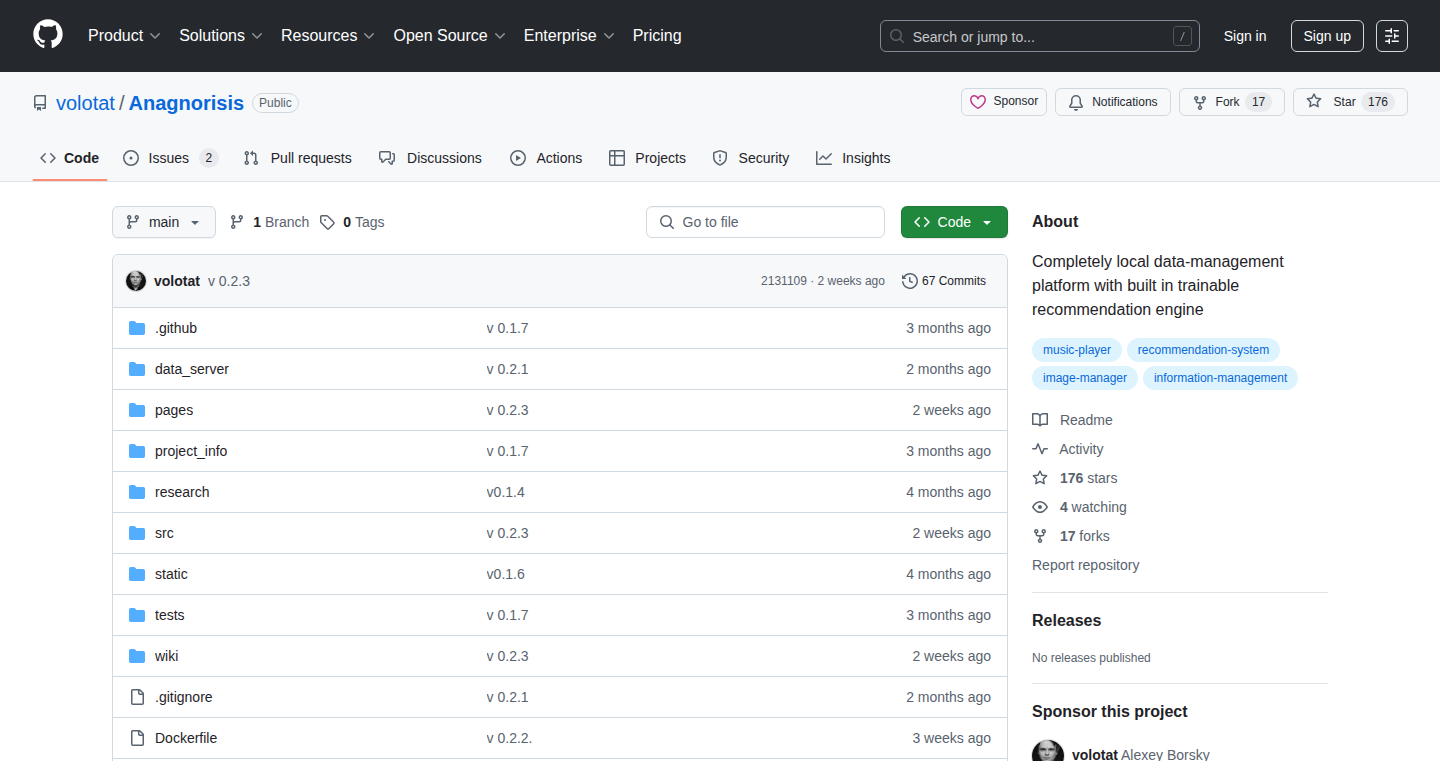Click the GitHub logo icon
The width and height of the screenshot is (1440, 761).
48,36
